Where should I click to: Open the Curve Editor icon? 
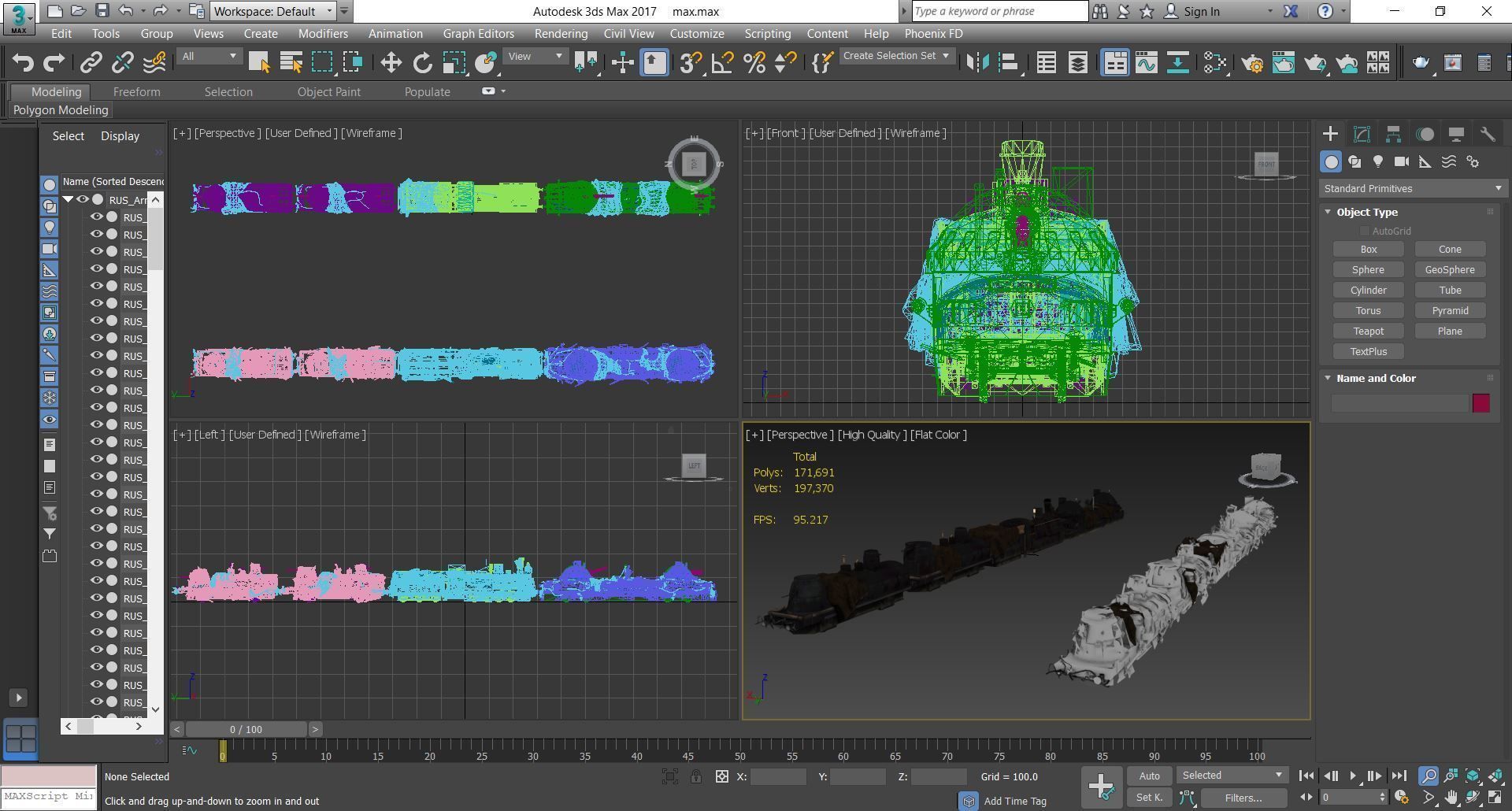pyautogui.click(x=1146, y=63)
